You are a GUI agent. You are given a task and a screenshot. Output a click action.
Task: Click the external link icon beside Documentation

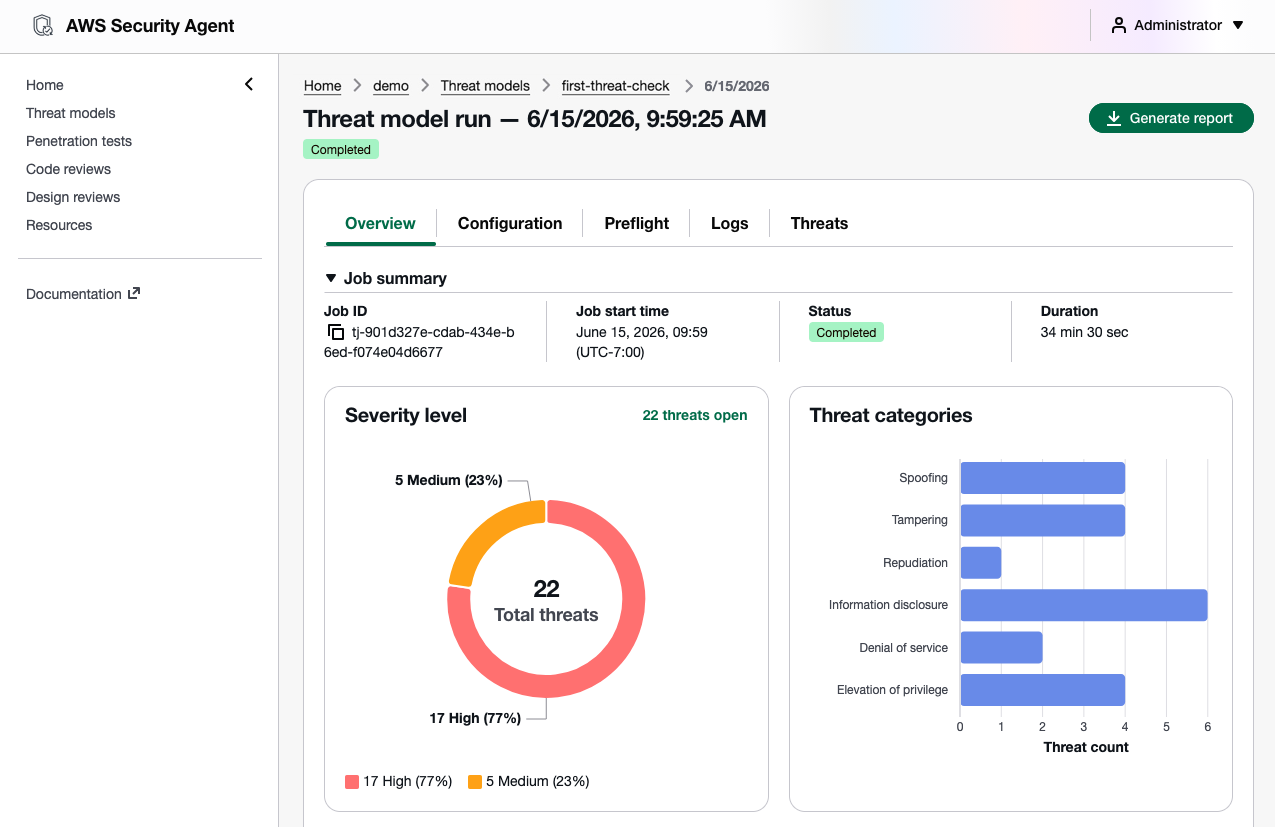pos(134,293)
